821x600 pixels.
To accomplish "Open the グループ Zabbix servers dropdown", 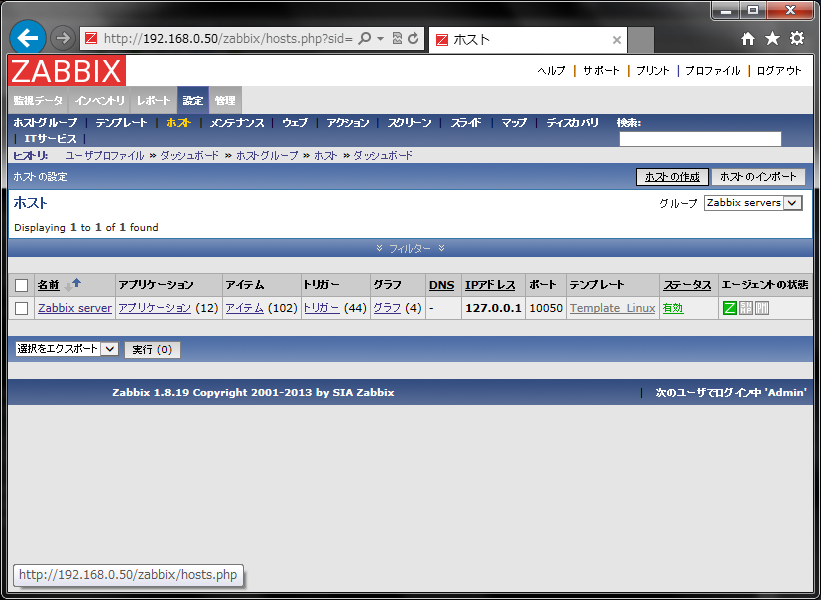I will [x=753, y=203].
